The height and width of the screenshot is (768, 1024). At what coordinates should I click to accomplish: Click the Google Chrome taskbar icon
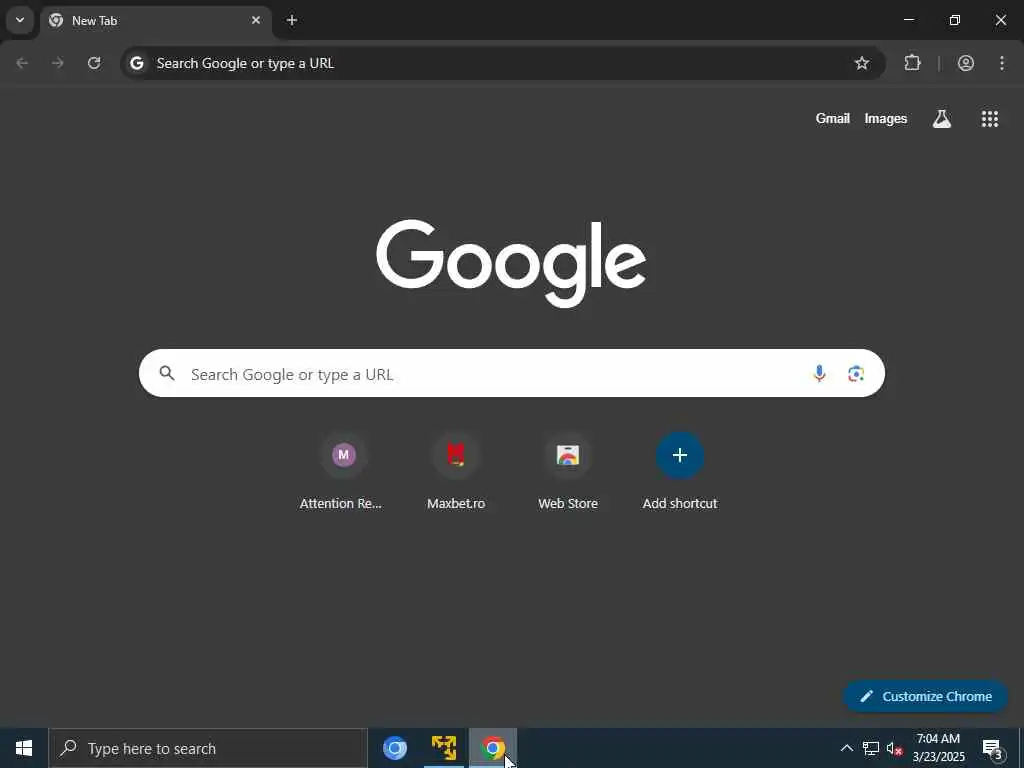(493, 748)
